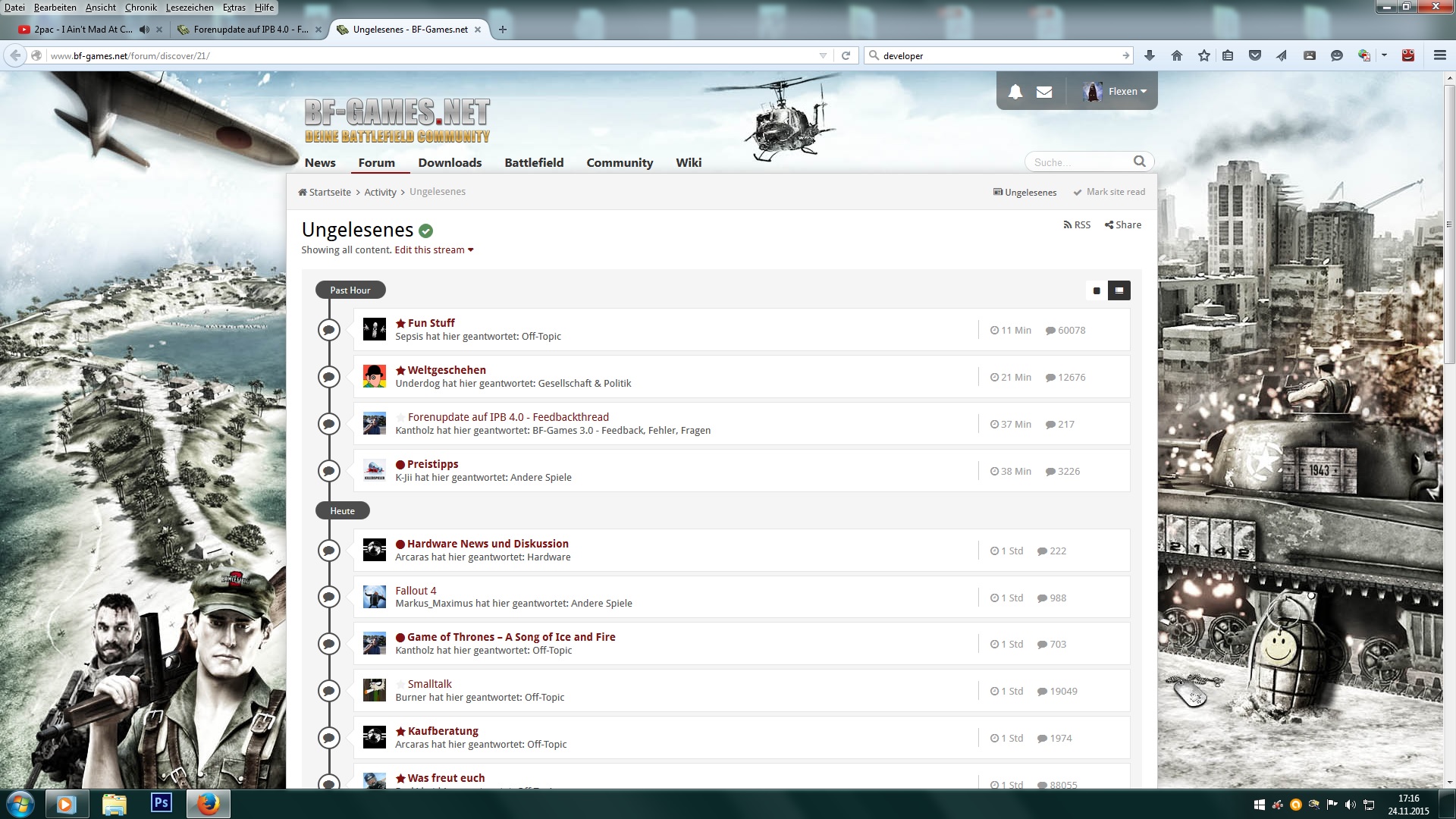1456x819 pixels.
Task: Open the Lesezeichen menu
Action: click(x=190, y=8)
